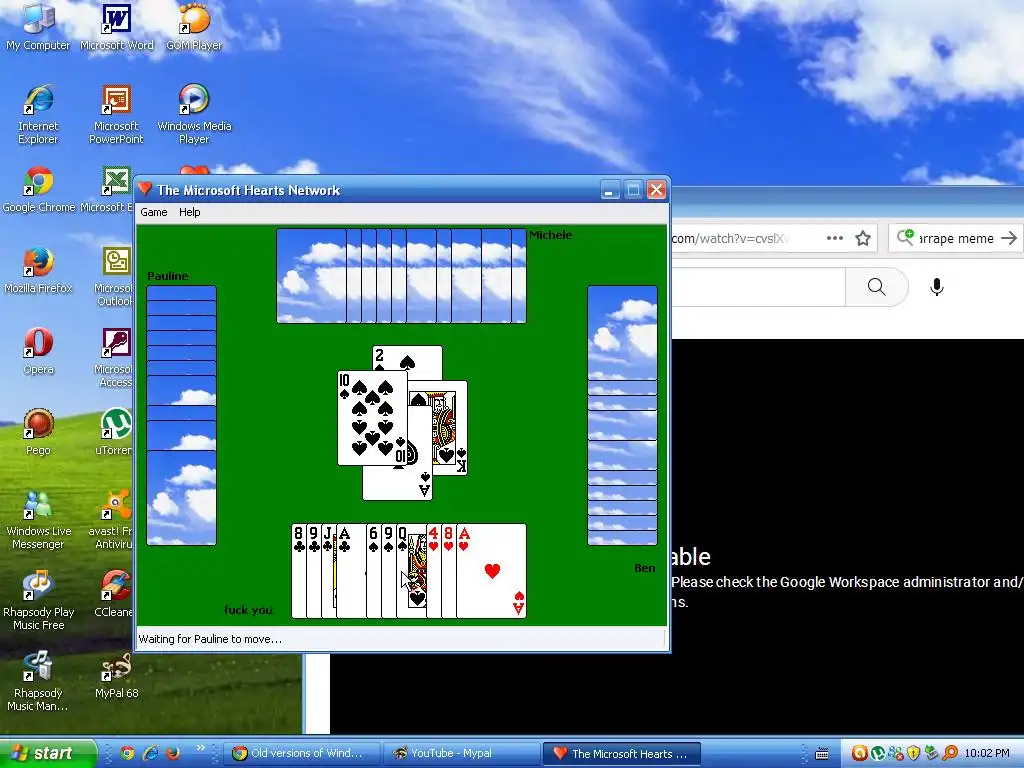Screen dimensions: 1024x768
Task: Play the 8 of hearts
Action: (449, 571)
